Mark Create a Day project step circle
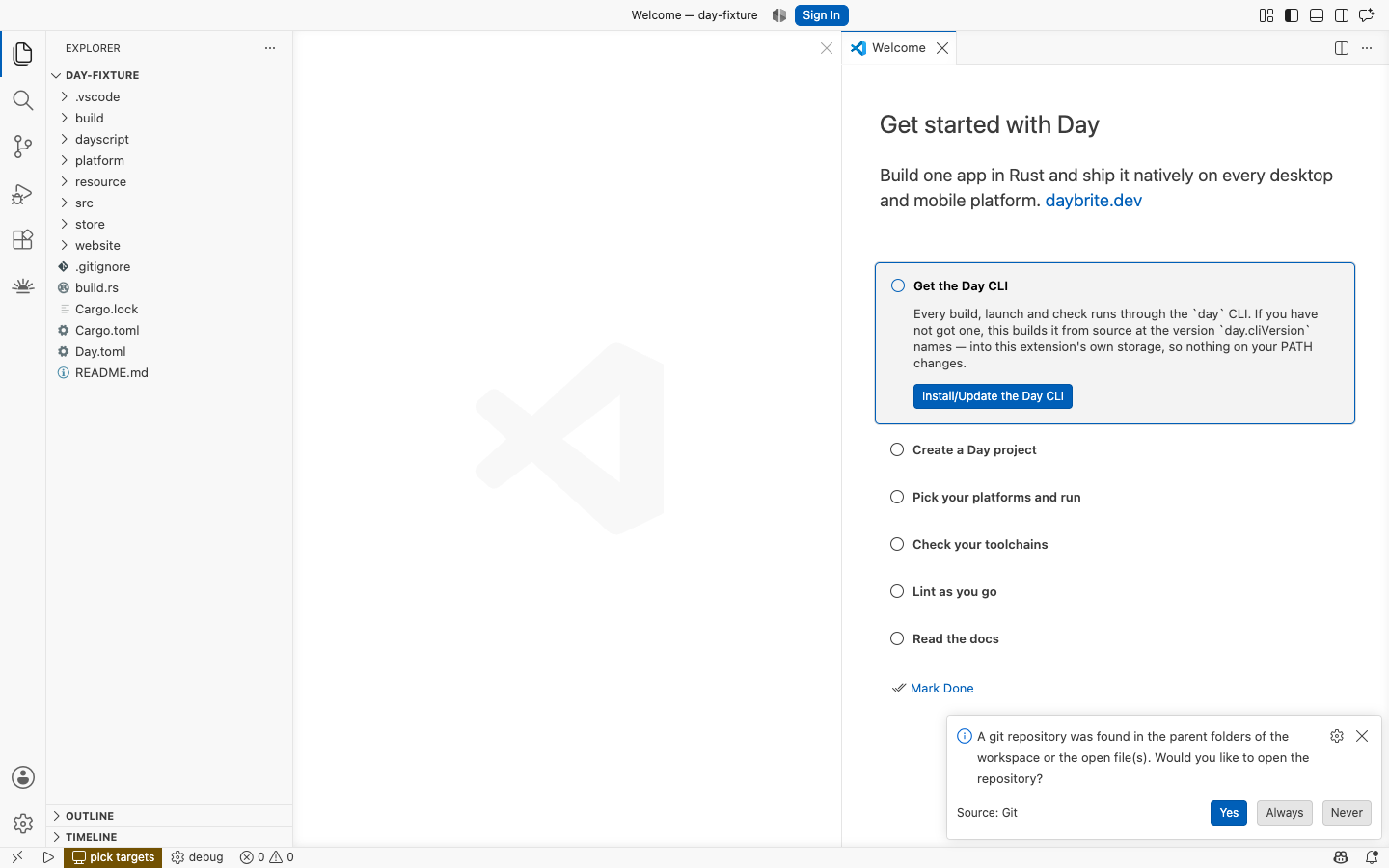The width and height of the screenshot is (1389, 868). 897,449
